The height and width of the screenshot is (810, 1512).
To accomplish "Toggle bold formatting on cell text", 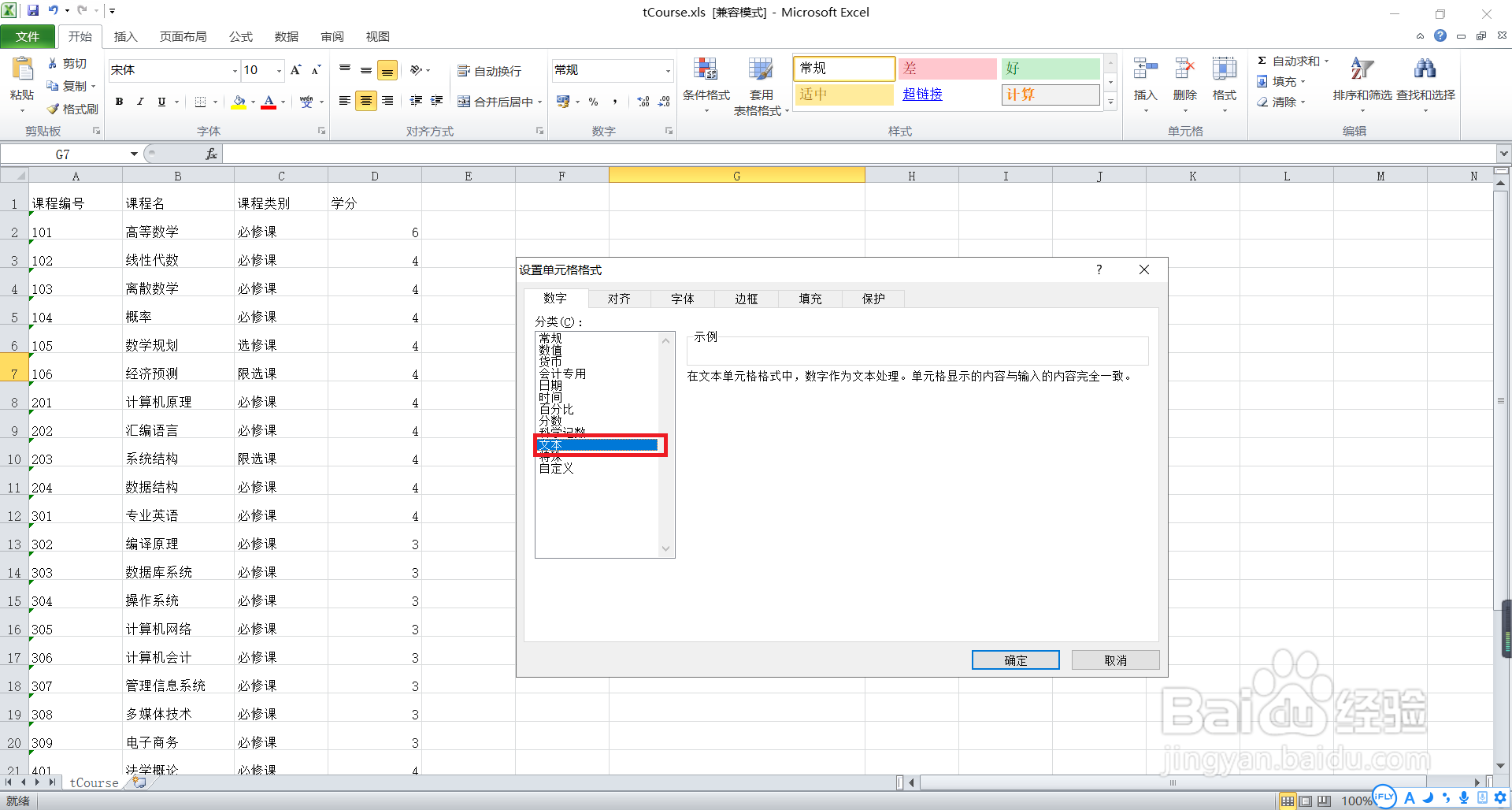I will (119, 102).
